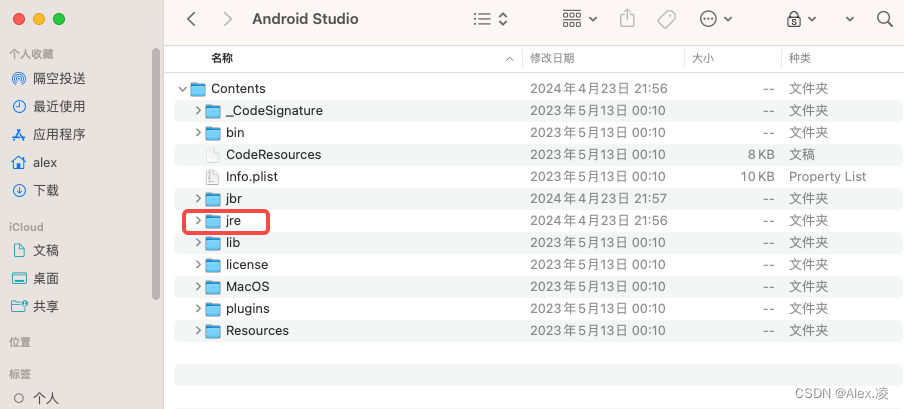Click the Info.plist file name

(251, 177)
